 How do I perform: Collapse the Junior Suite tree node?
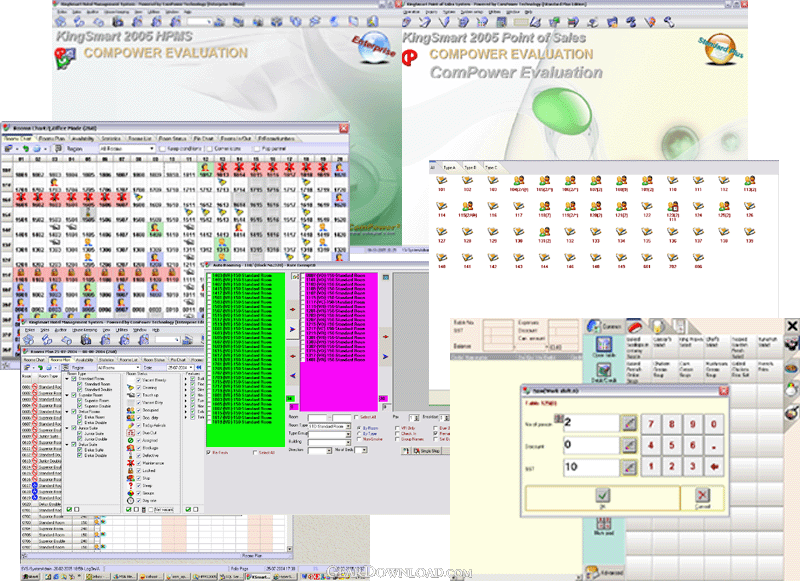(x=67, y=428)
